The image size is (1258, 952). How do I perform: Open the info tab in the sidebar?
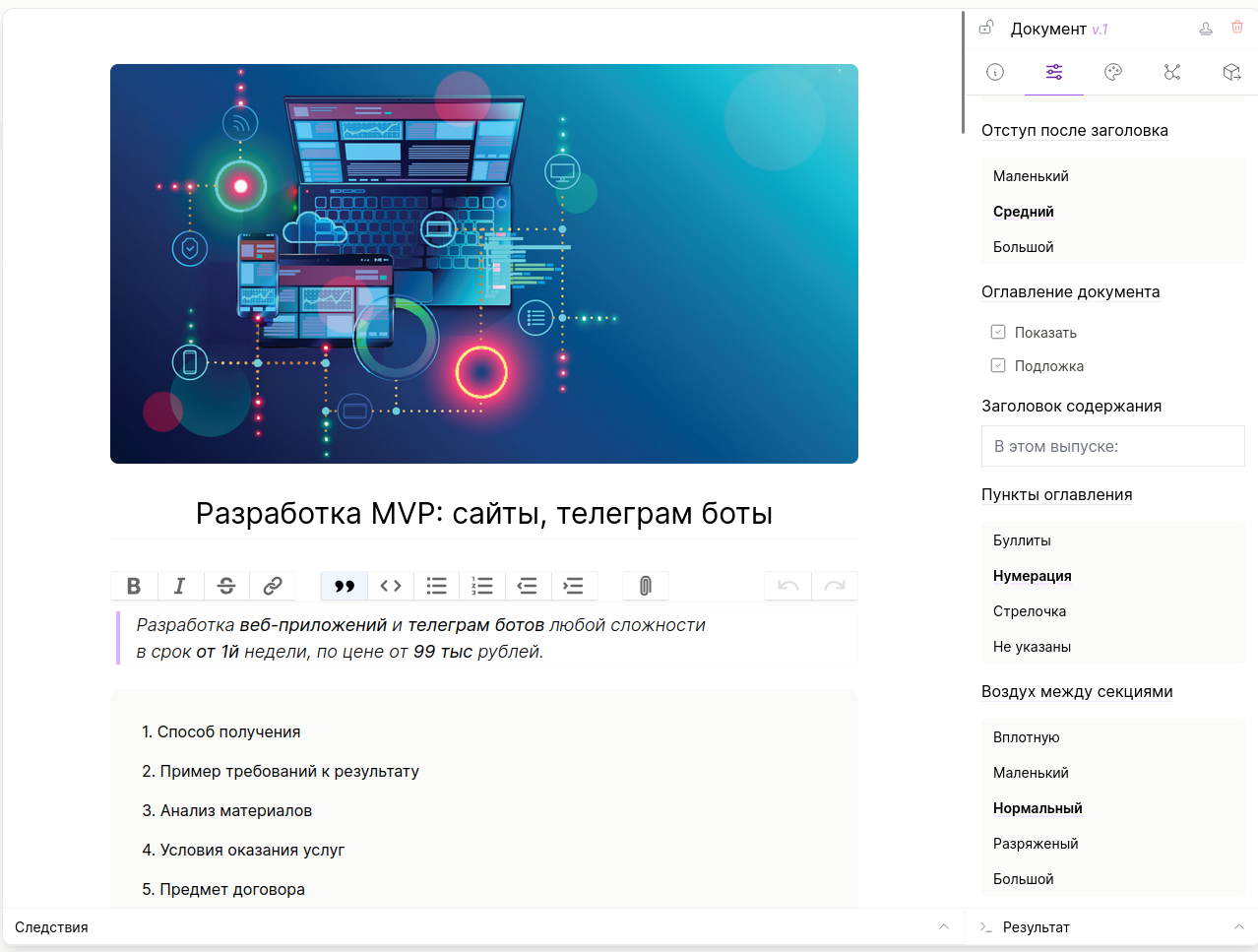(995, 72)
